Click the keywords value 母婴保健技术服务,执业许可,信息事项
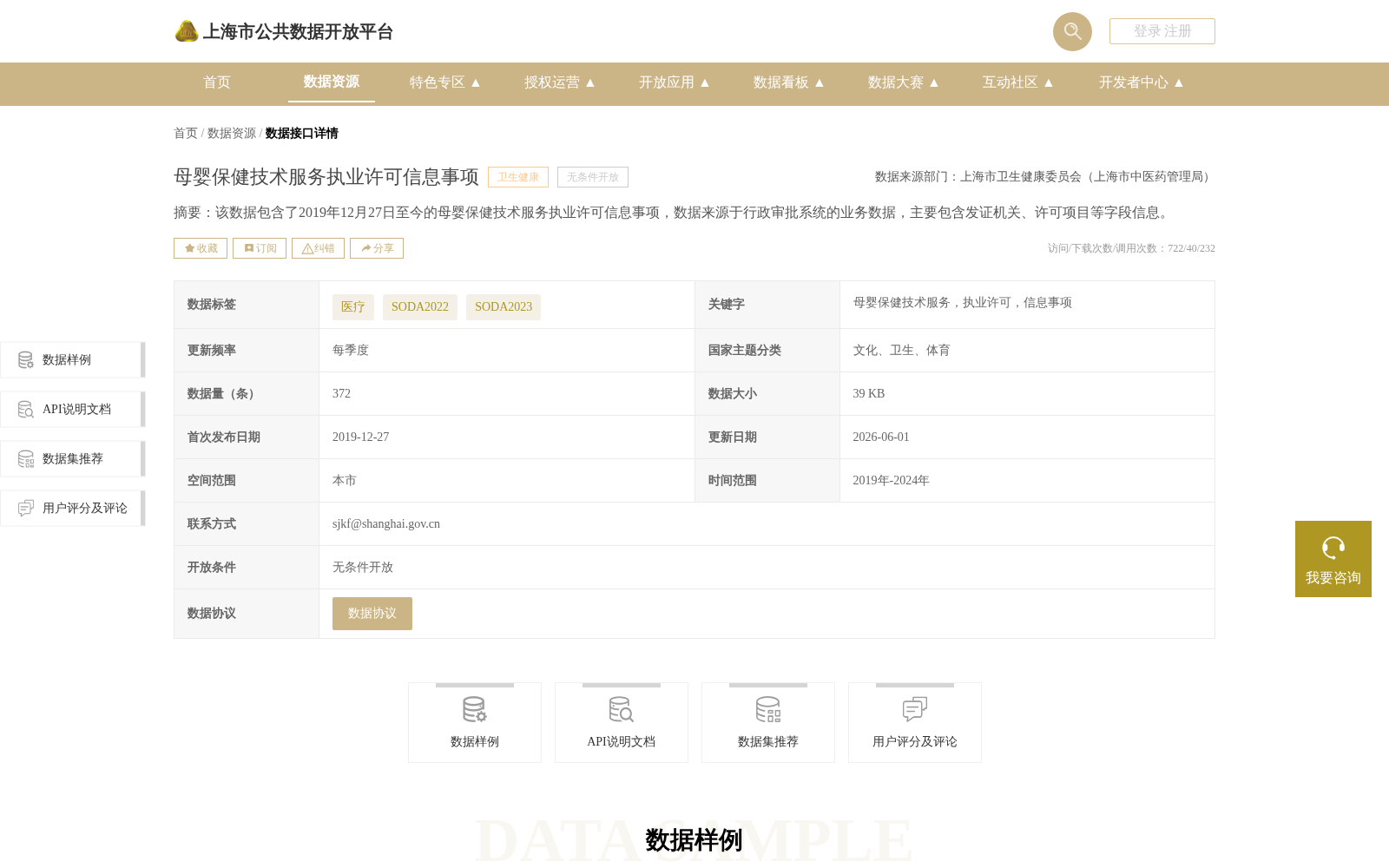The height and width of the screenshot is (868, 1389). pos(963,303)
